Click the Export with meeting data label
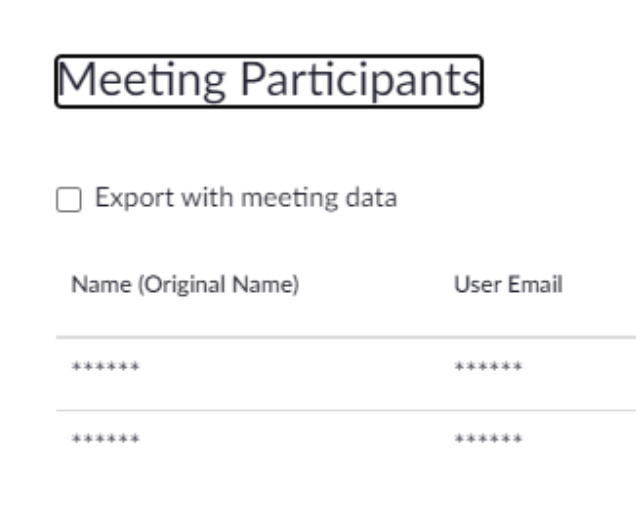 pyautogui.click(x=246, y=198)
